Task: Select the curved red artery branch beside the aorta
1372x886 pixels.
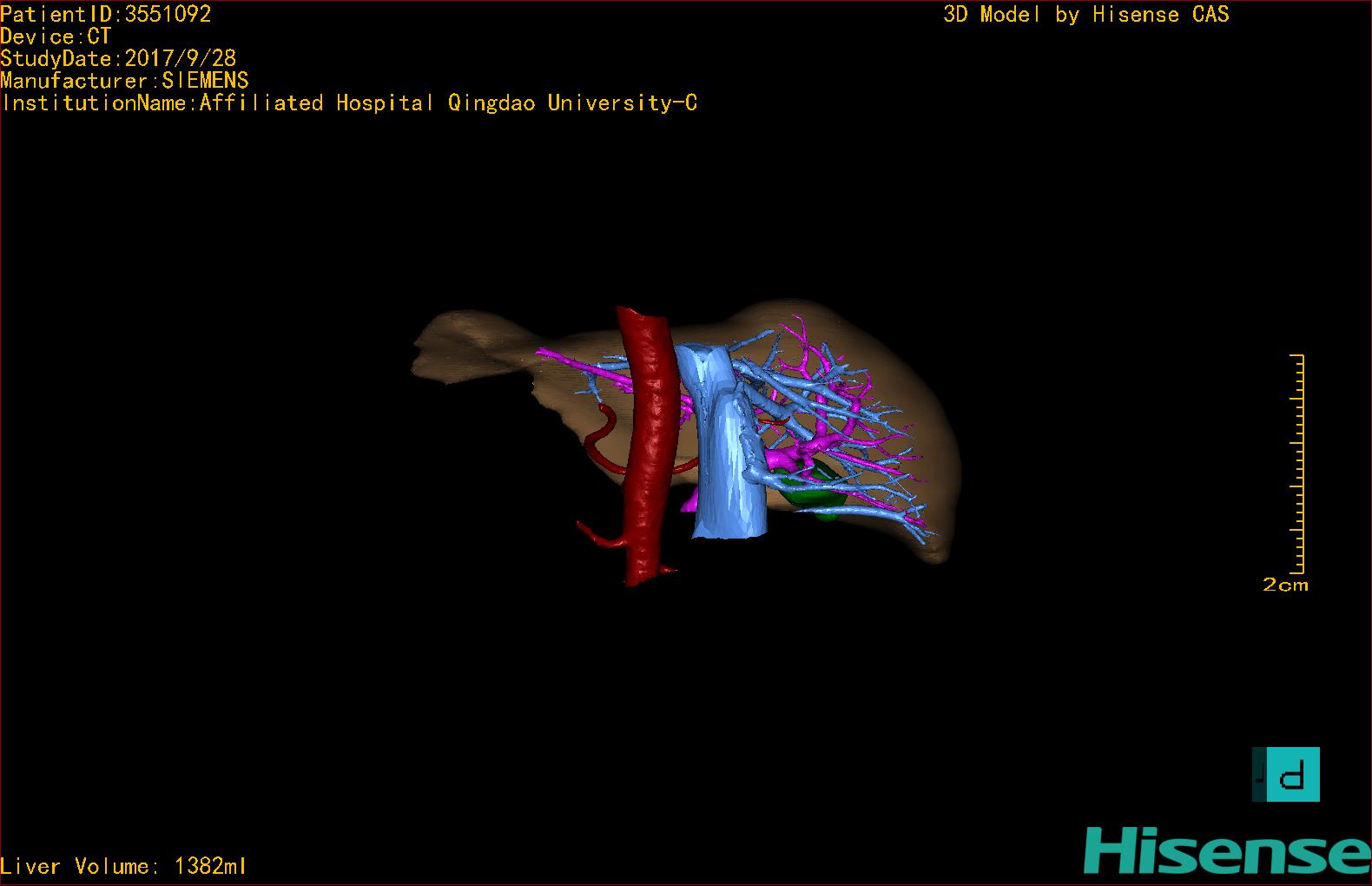Action: 600,439
